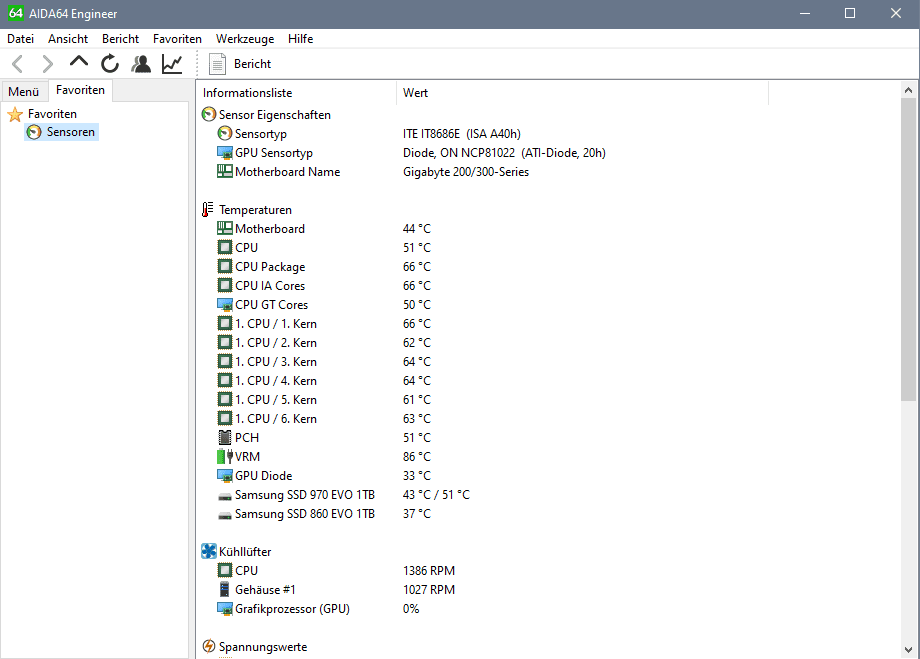
Task: Click the ITE IT8686E sensor type value
Action: 462,134
